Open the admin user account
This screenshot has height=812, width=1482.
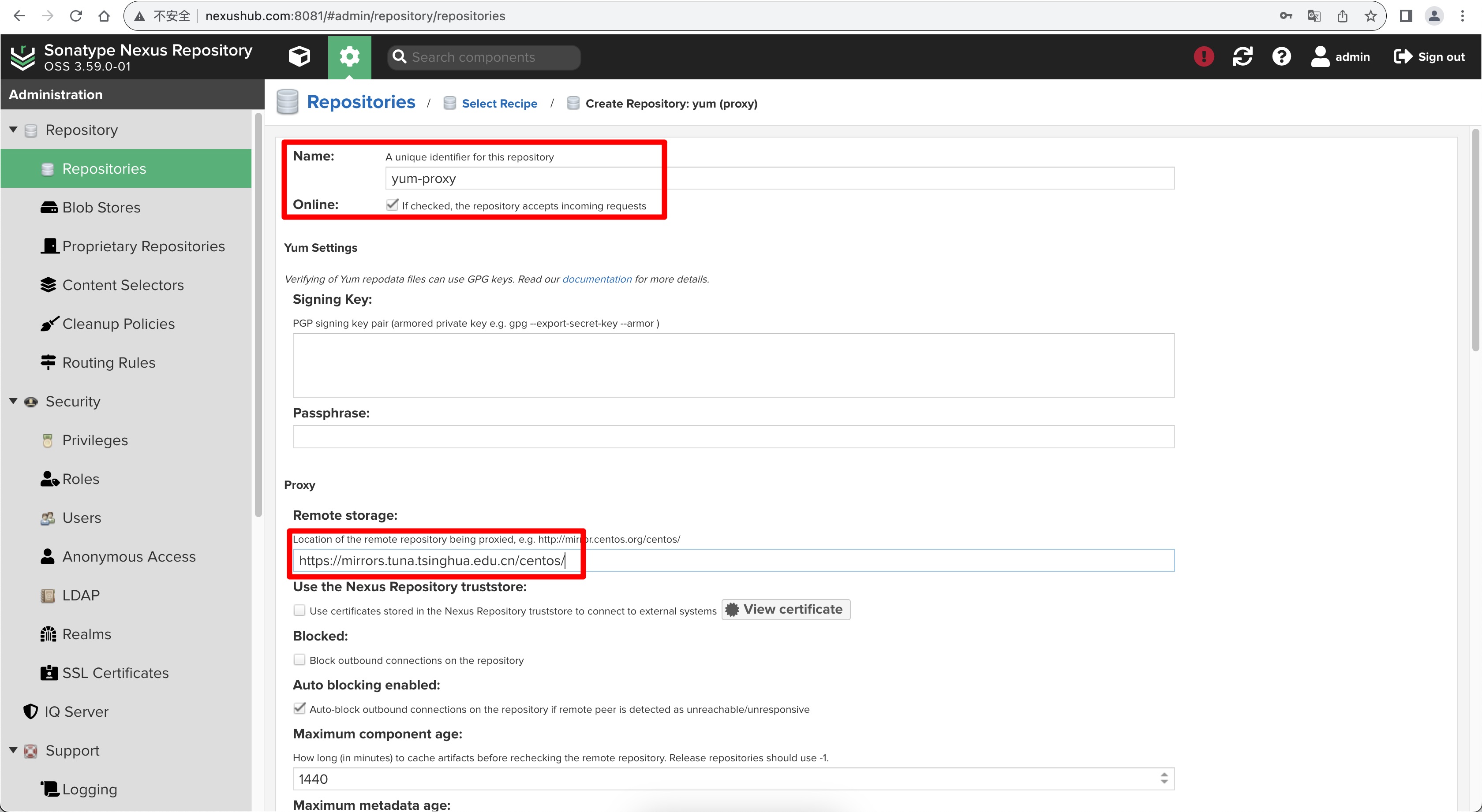click(x=1340, y=56)
